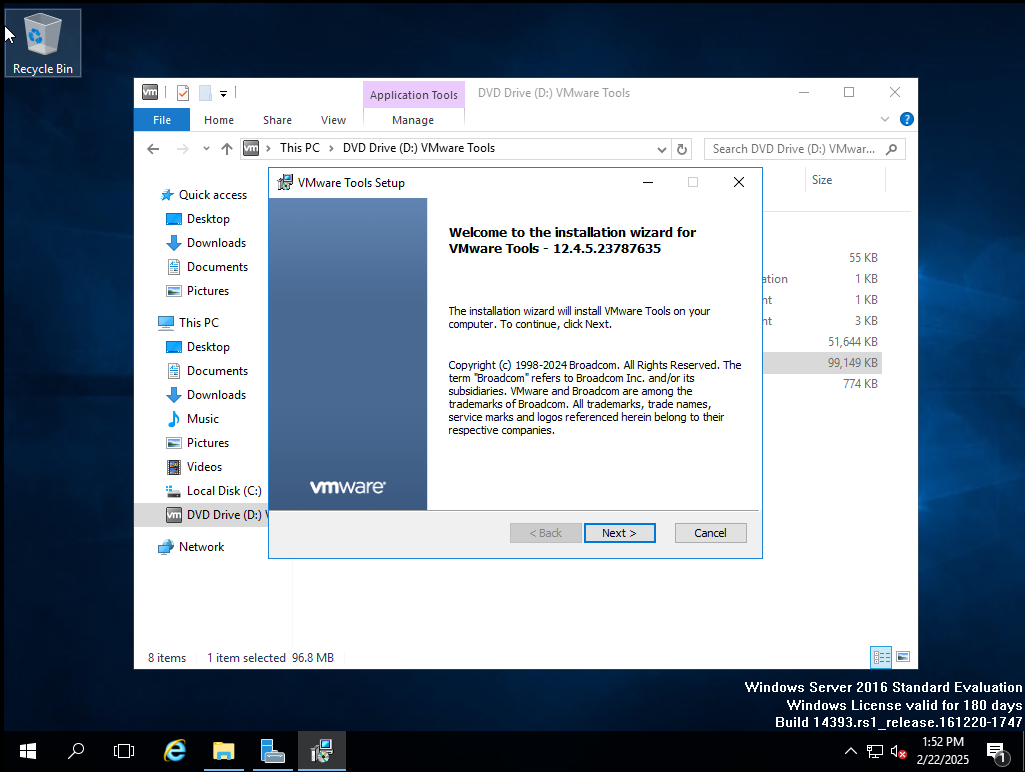Open the File menu in Explorer
1025x772 pixels.
[161, 120]
